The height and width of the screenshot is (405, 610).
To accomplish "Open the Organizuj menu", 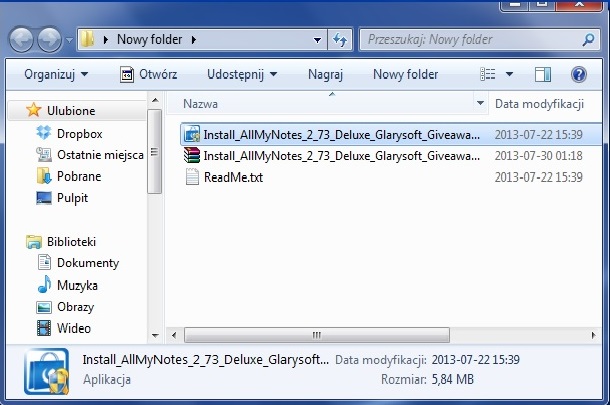I will [x=56, y=74].
